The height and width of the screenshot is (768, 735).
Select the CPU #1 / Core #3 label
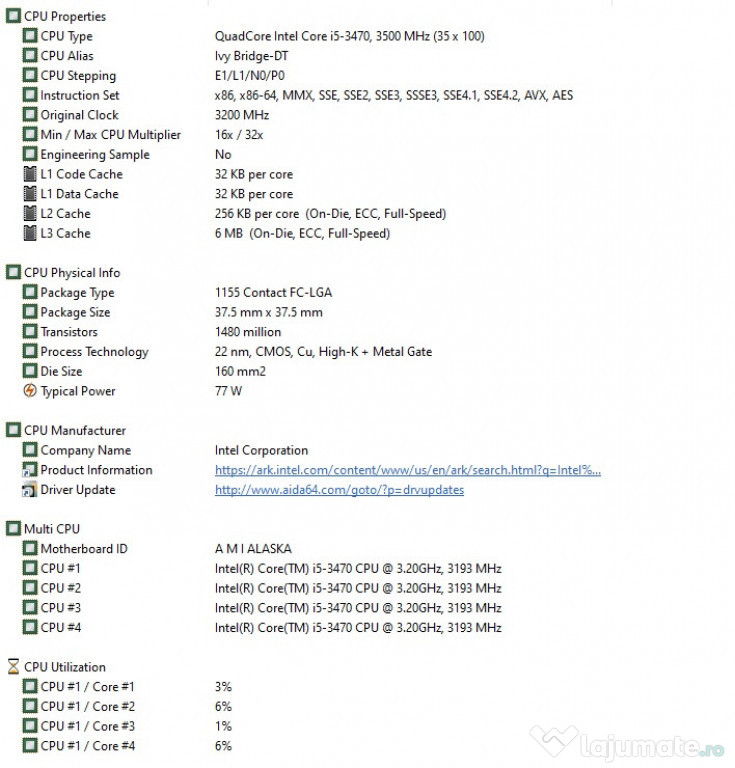[88, 726]
